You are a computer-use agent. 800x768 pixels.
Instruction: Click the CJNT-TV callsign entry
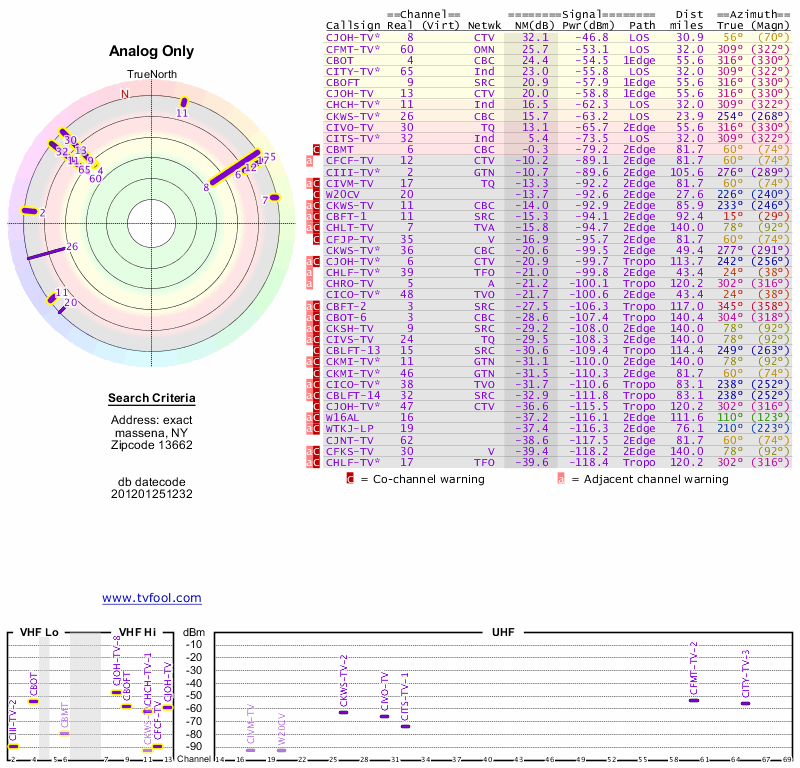pyautogui.click(x=349, y=439)
